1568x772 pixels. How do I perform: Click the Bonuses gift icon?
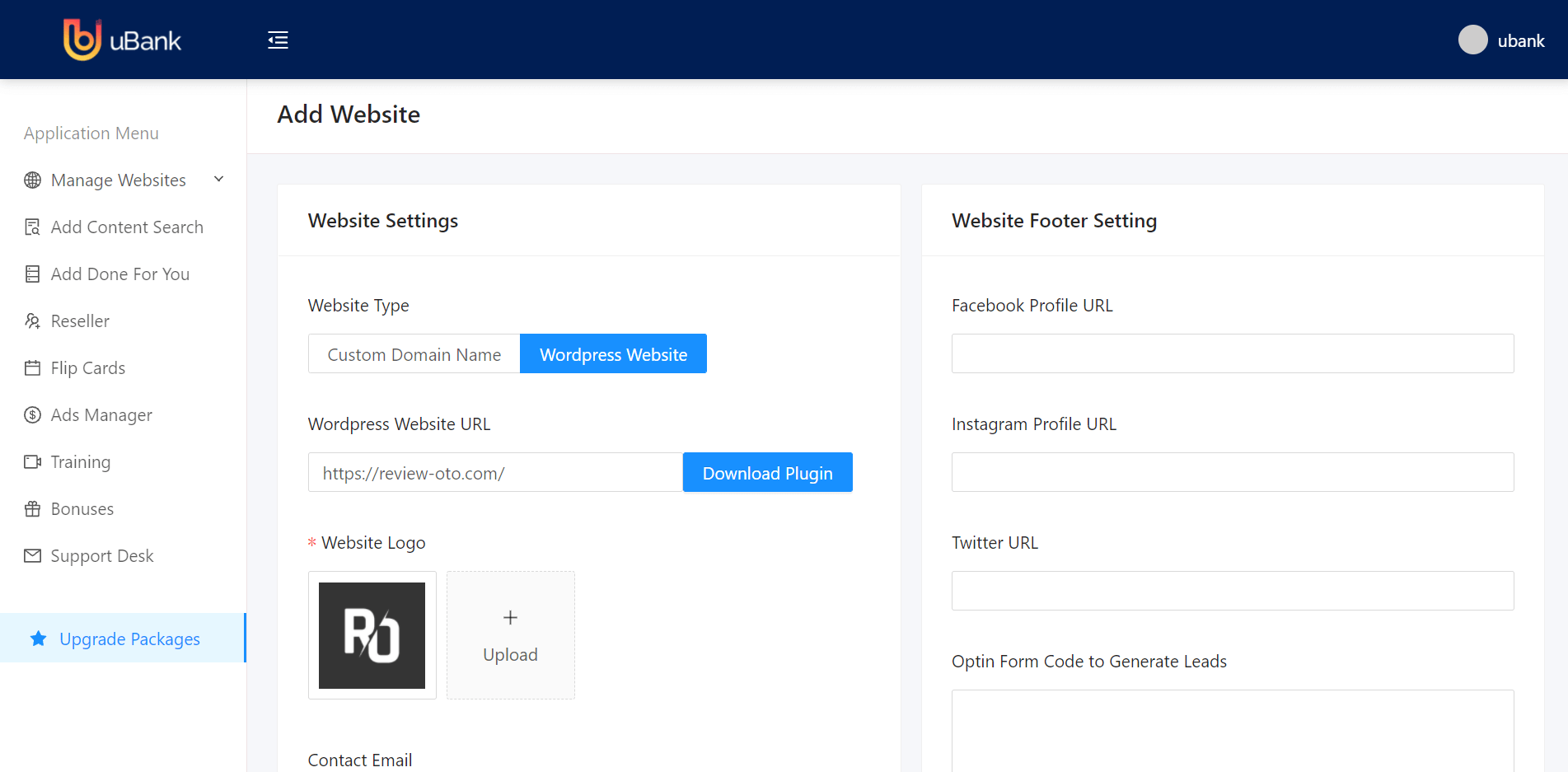33,509
